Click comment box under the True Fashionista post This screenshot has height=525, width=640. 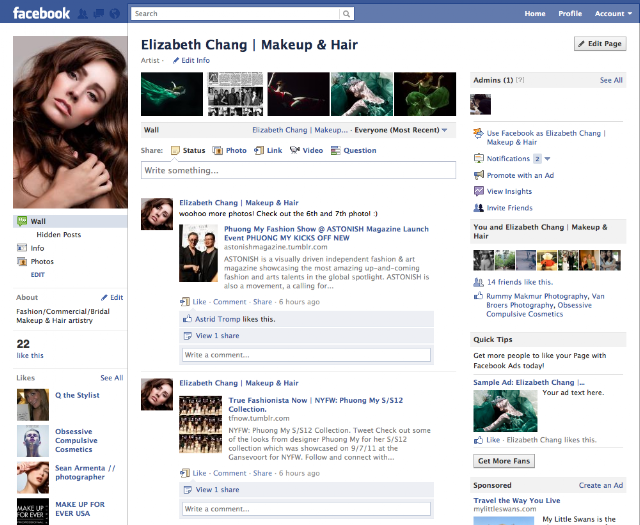click(x=306, y=509)
